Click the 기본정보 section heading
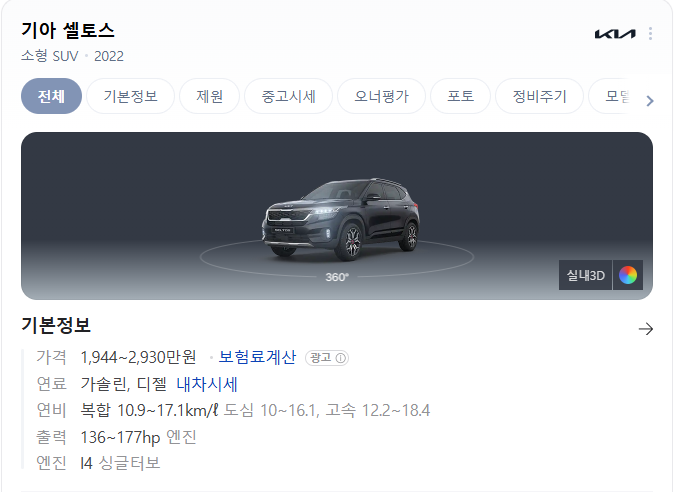This screenshot has height=492, width=676. [x=56, y=325]
